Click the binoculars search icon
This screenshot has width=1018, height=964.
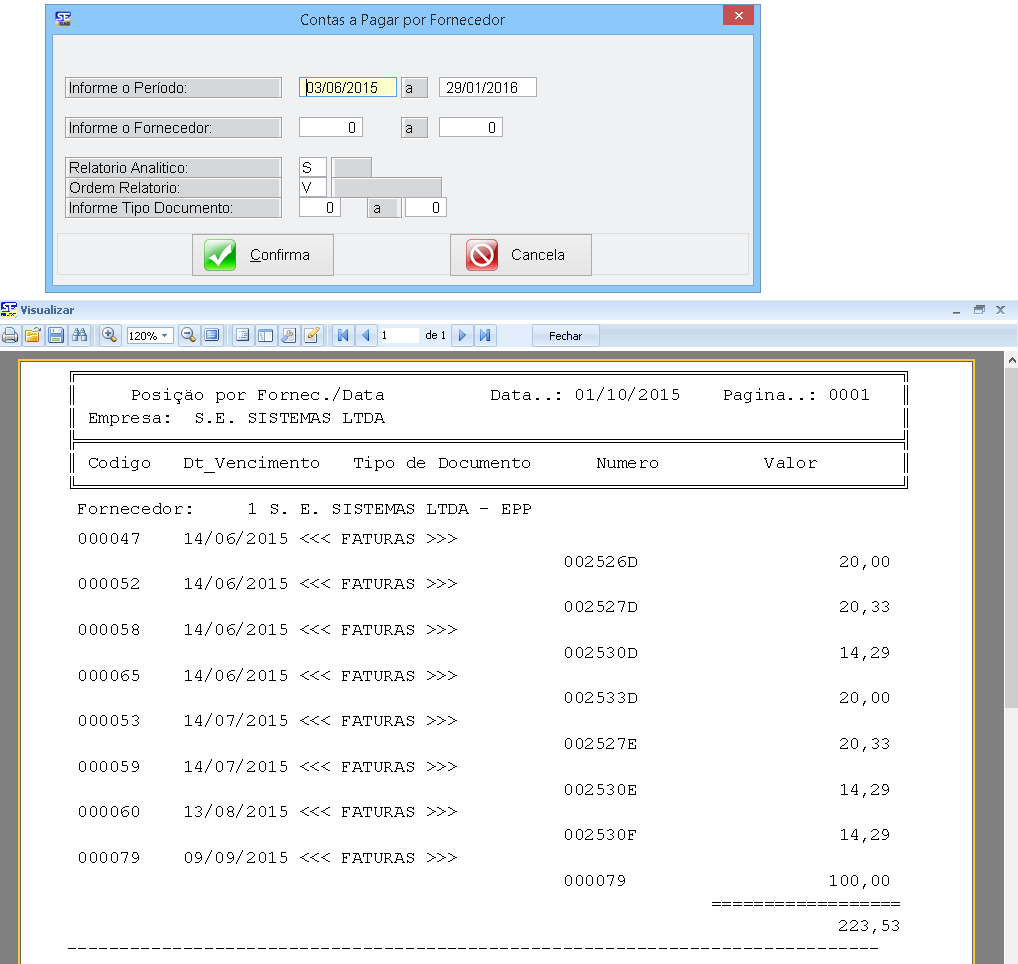point(80,336)
